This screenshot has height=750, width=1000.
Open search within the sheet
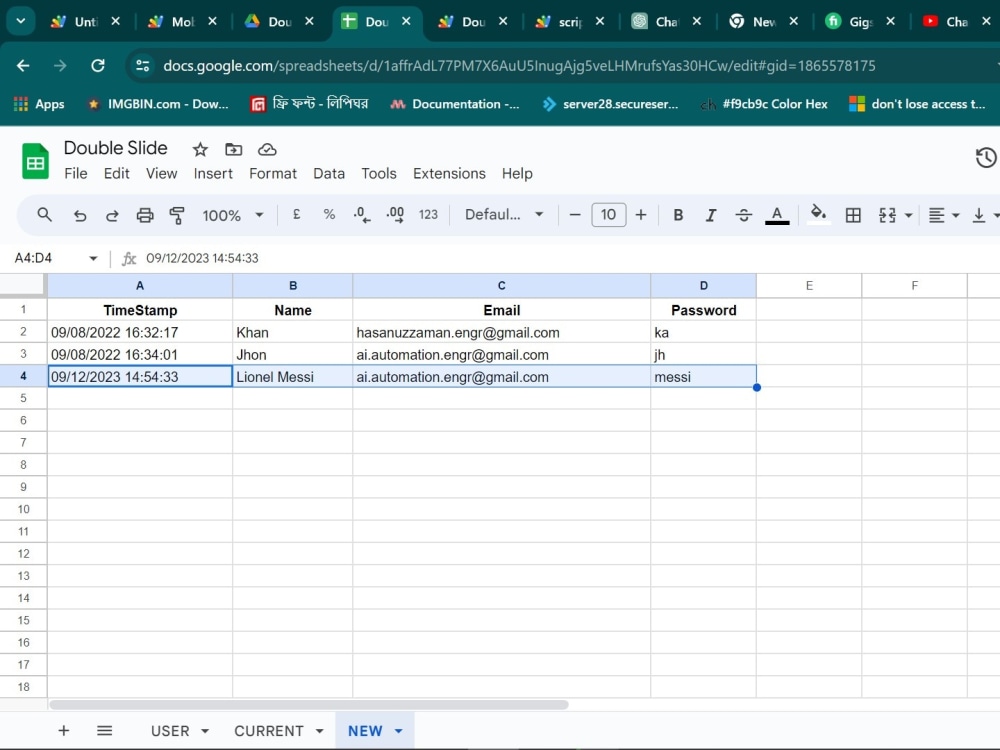pos(46,214)
